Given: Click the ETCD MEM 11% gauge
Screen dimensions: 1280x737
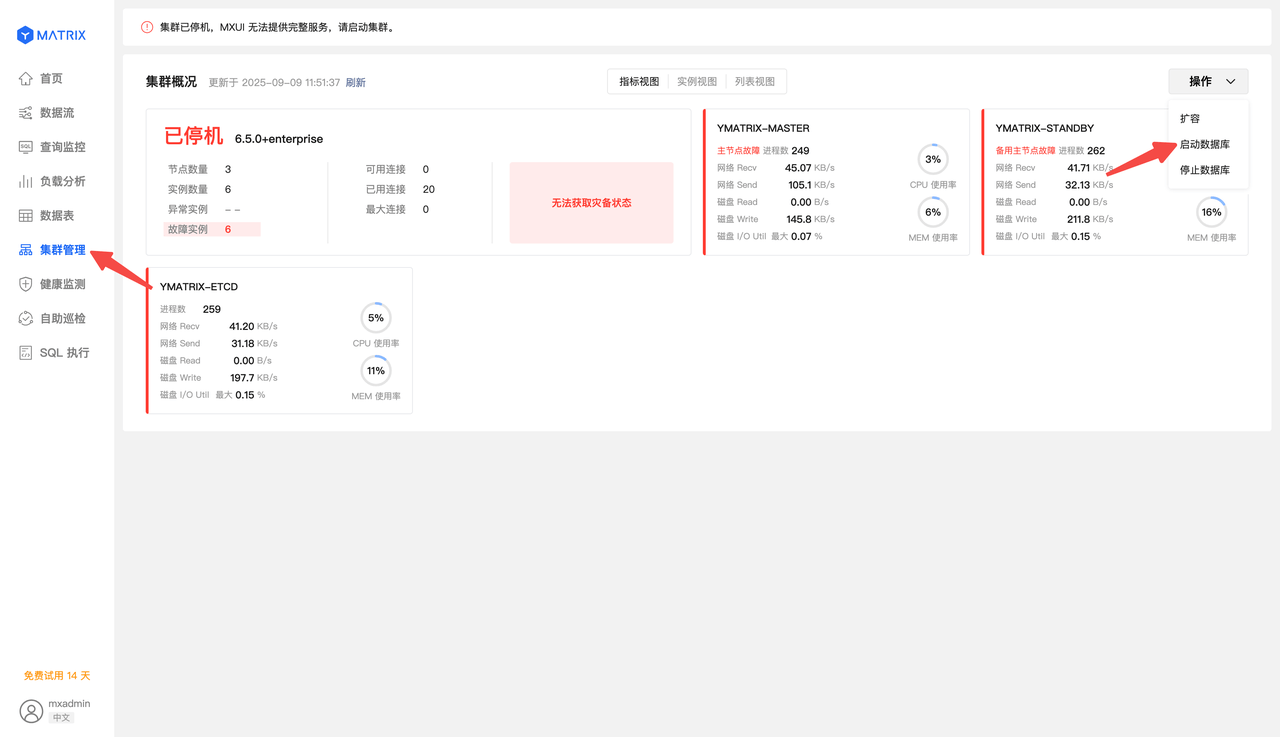Looking at the screenshot, I should tap(376, 370).
